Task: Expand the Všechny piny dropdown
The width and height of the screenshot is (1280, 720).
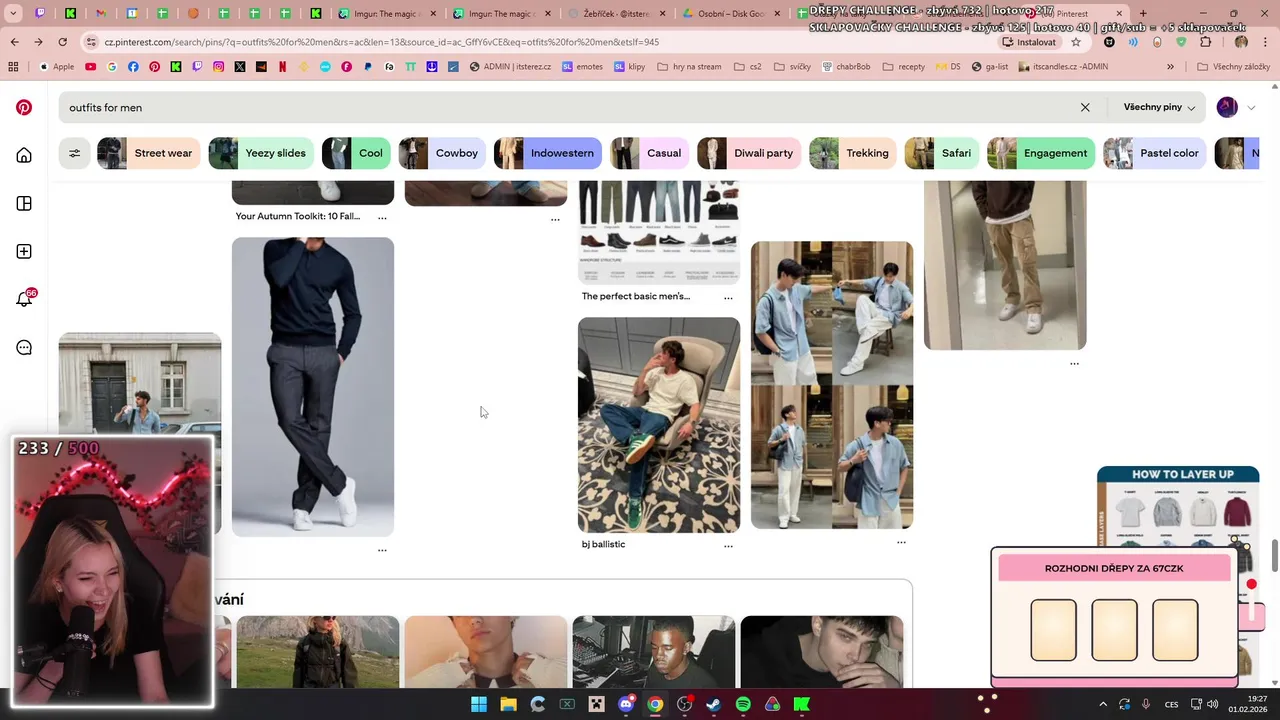Action: click(1159, 107)
